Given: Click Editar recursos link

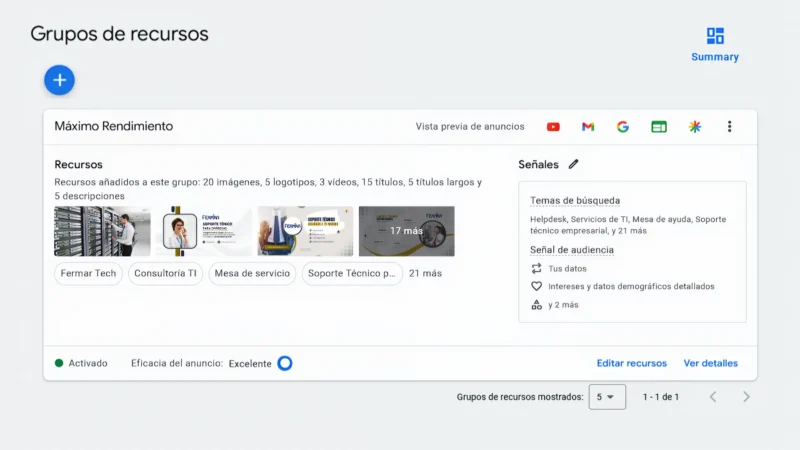Looking at the screenshot, I should [631, 363].
